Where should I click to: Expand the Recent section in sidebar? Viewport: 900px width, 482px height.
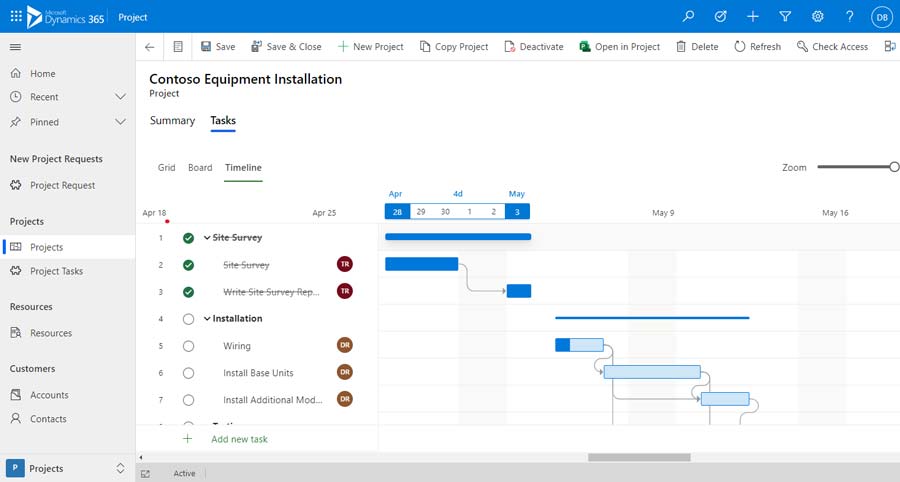click(x=121, y=97)
